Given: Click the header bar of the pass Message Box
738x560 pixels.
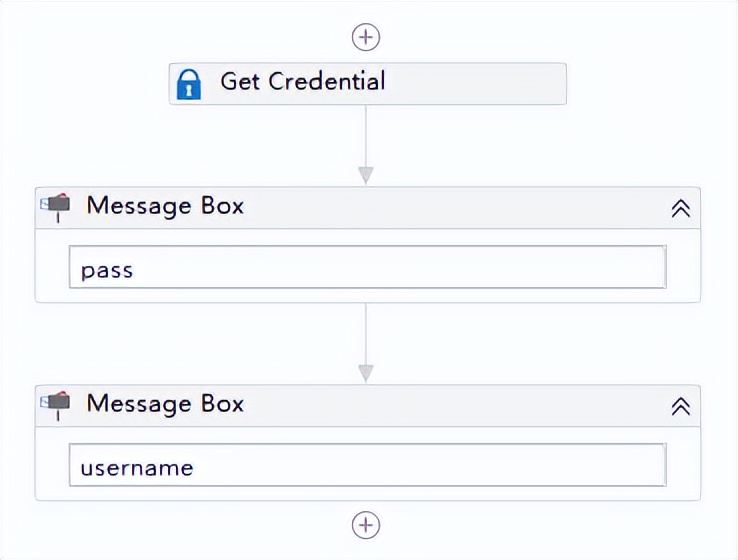Looking at the screenshot, I should coord(450,208).
